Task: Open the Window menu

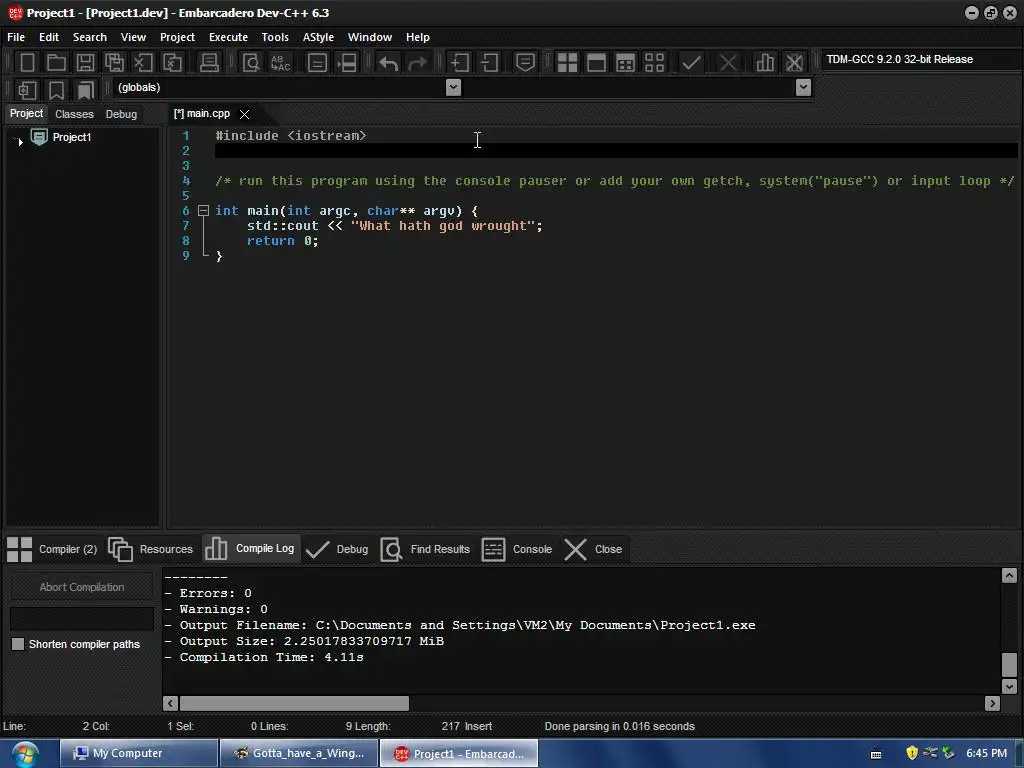Action: coord(370,37)
